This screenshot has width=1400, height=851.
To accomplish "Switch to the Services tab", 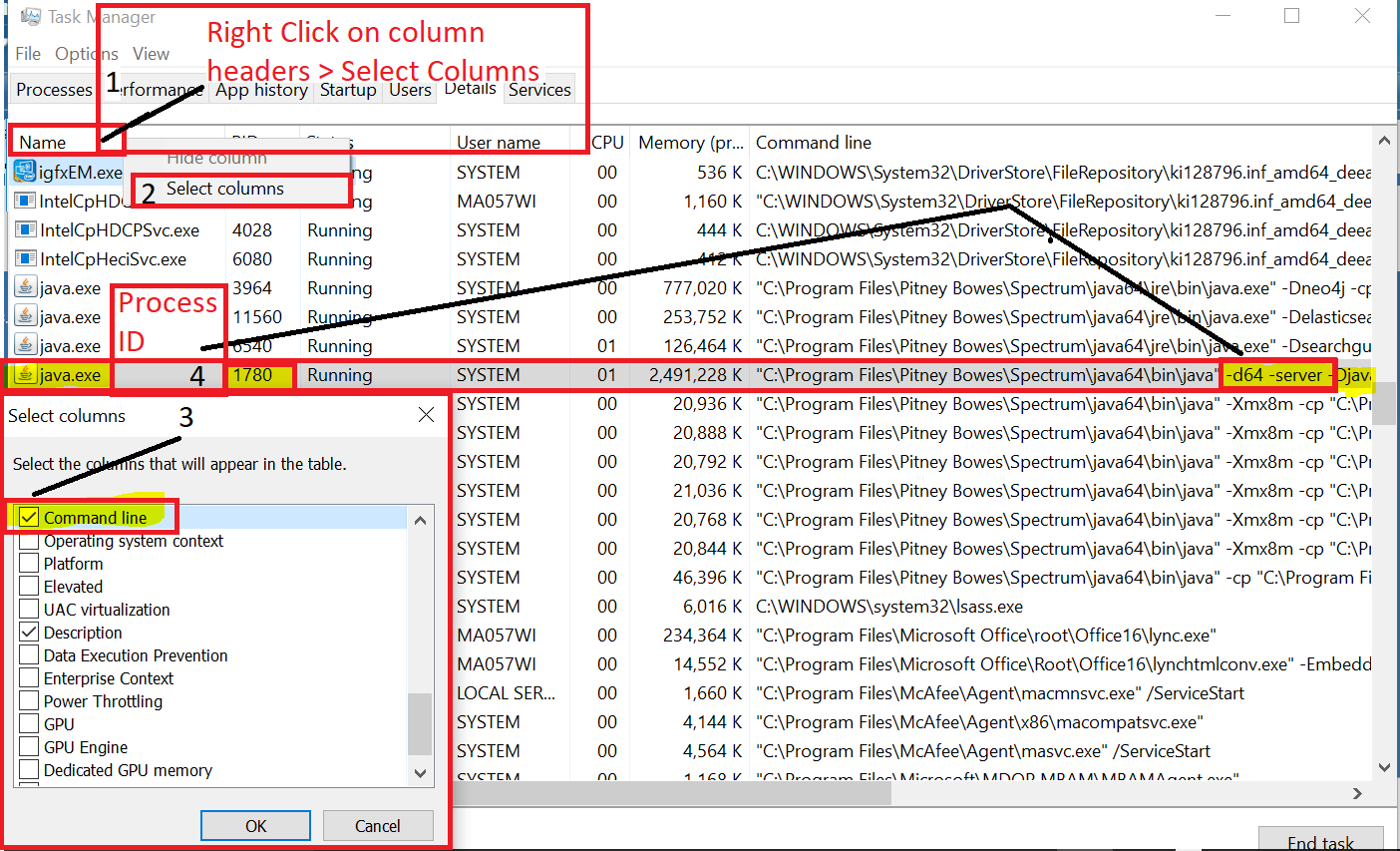I will tap(538, 89).
